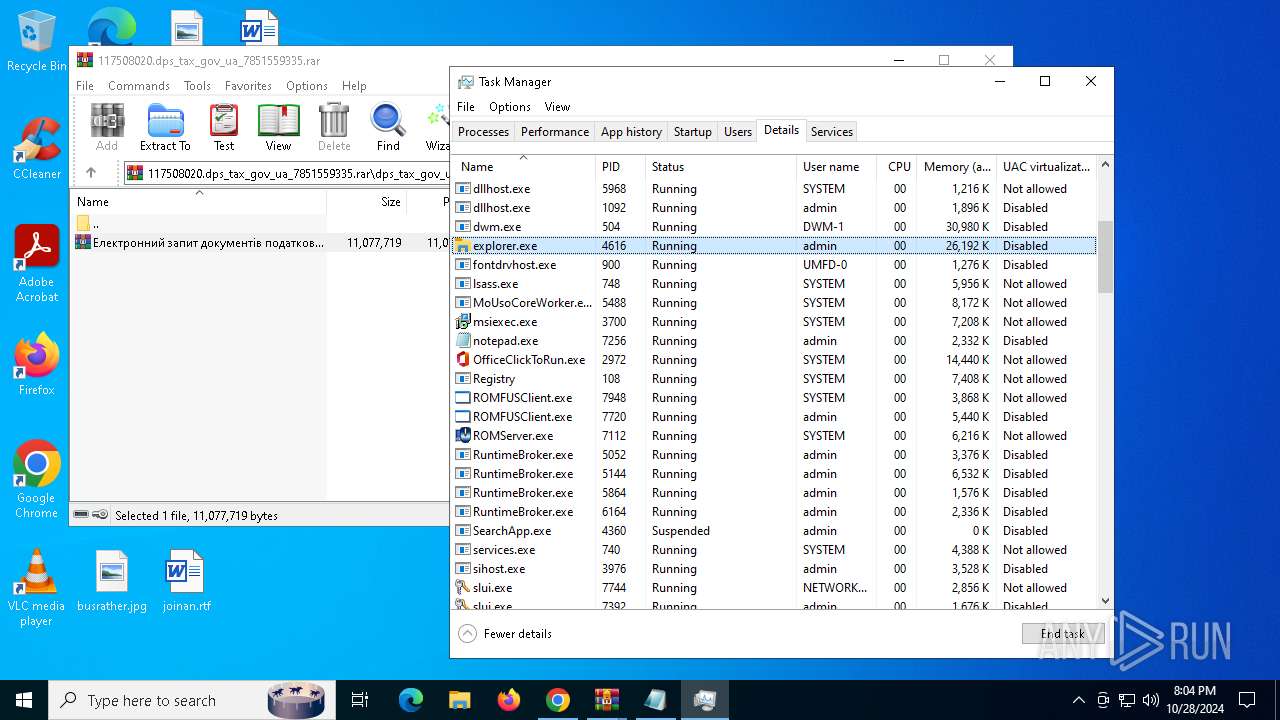The image size is (1280, 720).
Task: Open WinRAR Tools menu
Action: 197,86
